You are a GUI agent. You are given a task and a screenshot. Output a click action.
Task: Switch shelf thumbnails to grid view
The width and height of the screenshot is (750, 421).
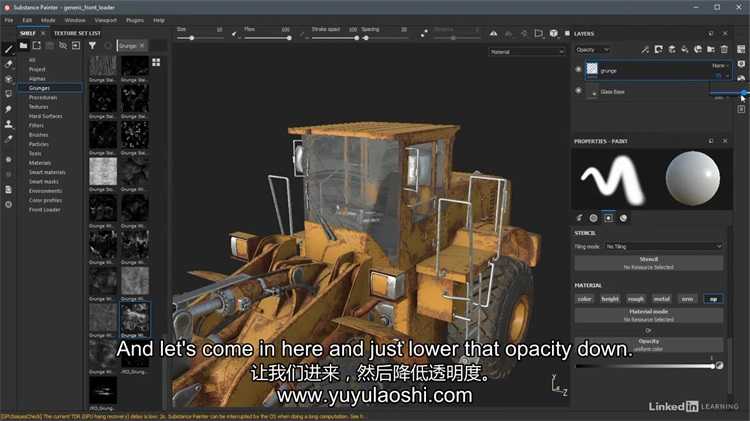coord(156,63)
